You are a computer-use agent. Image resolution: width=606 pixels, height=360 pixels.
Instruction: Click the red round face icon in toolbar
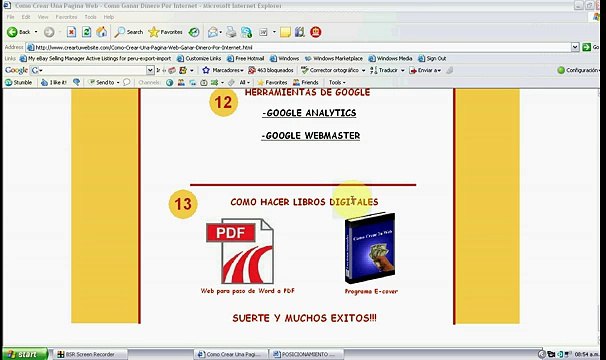[316, 32]
